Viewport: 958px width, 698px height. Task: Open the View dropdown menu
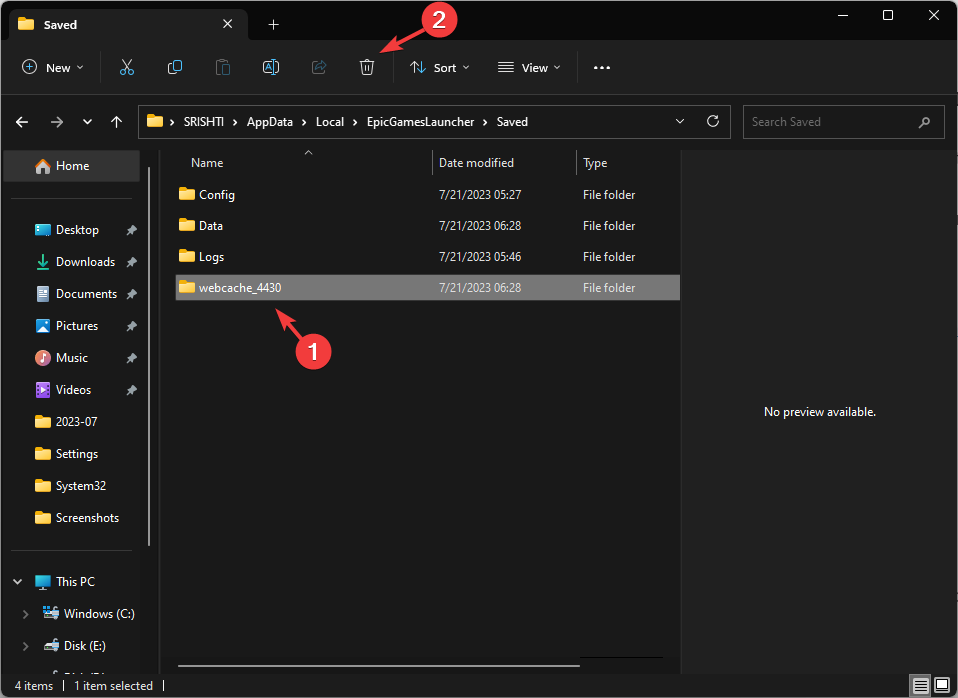coord(529,67)
